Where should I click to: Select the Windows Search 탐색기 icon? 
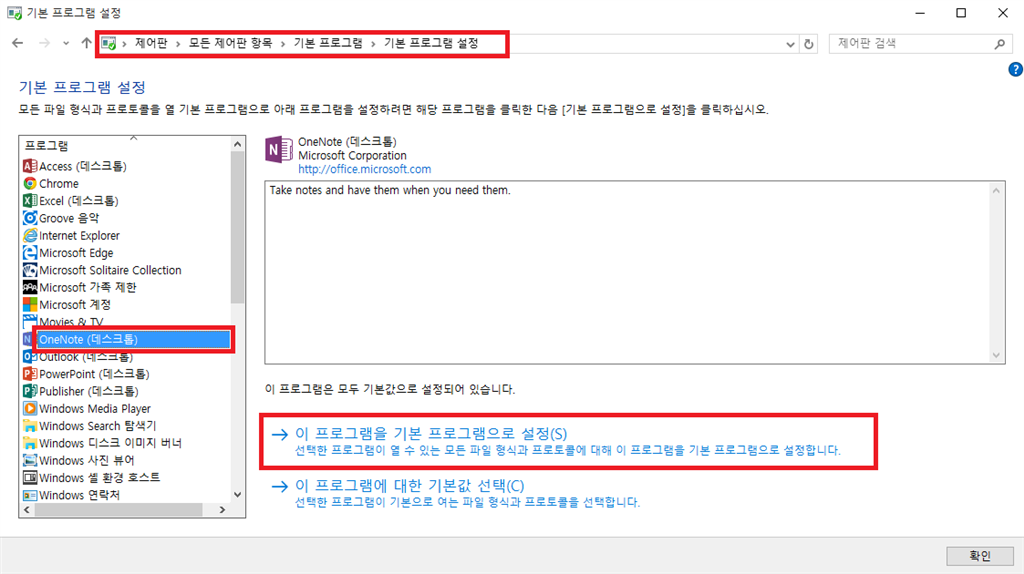[x=29, y=426]
